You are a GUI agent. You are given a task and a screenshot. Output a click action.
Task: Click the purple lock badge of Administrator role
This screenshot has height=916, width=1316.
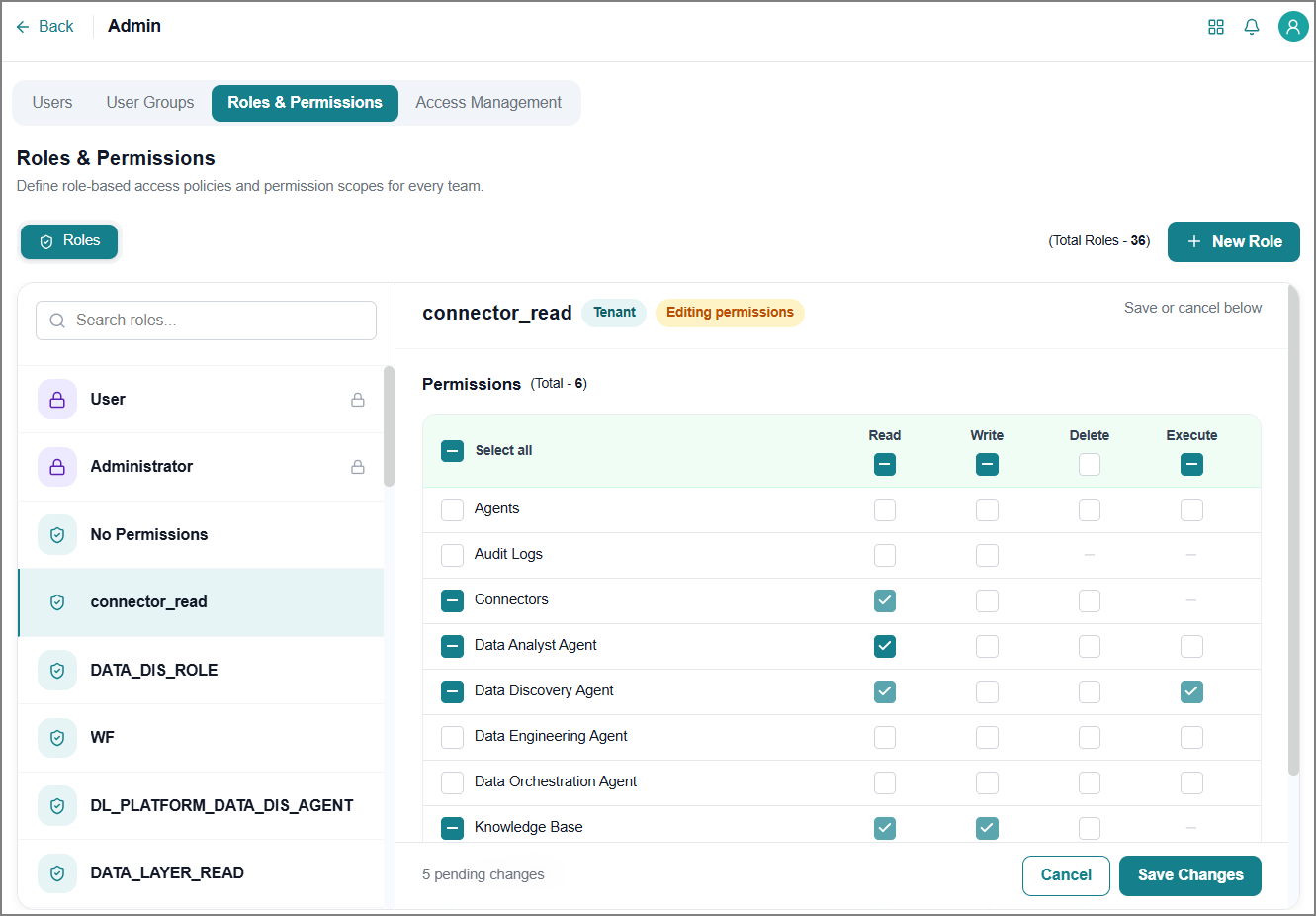point(57,467)
